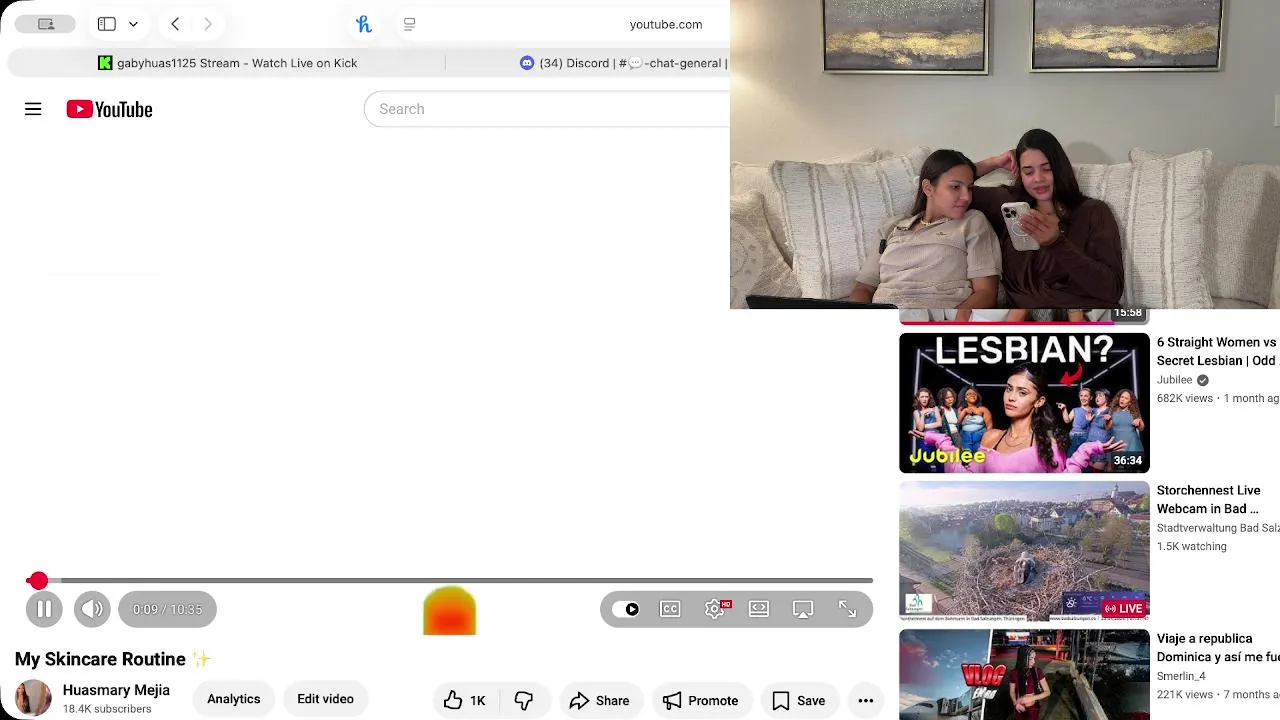Viewport: 1280px width, 720px height.
Task: Toggle closed captions (CC)
Action: click(670, 609)
